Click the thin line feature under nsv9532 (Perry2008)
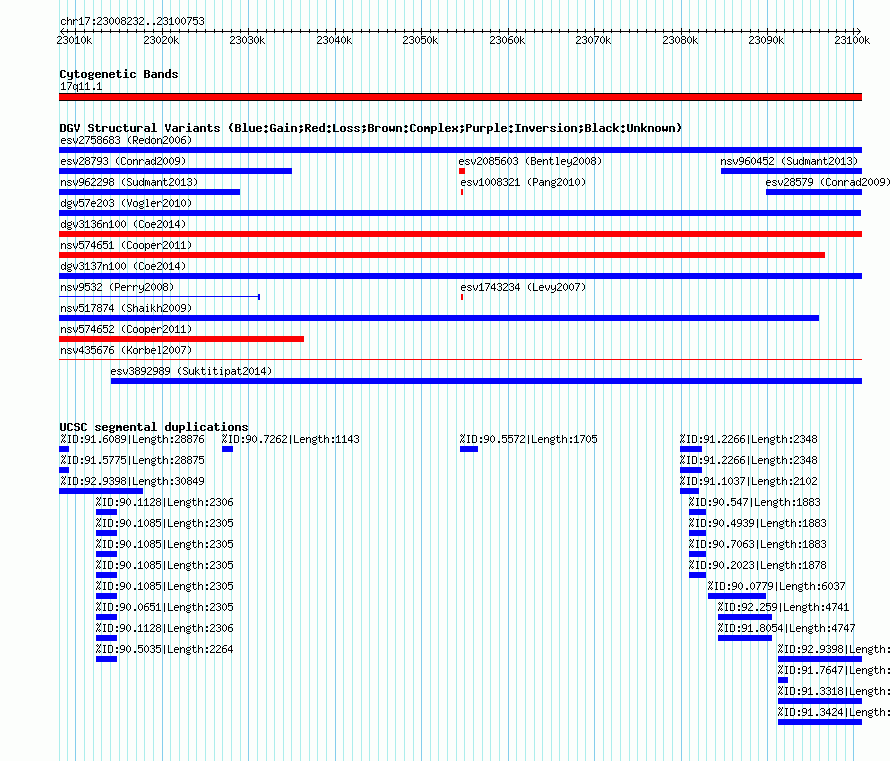The image size is (890, 761). click(x=159, y=297)
